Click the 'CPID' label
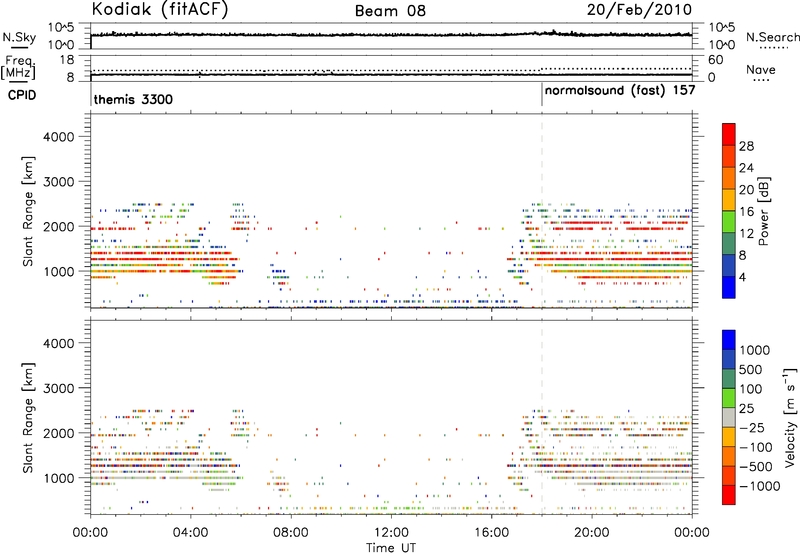Image resolution: width=800 pixels, height=554 pixels. click(21, 95)
